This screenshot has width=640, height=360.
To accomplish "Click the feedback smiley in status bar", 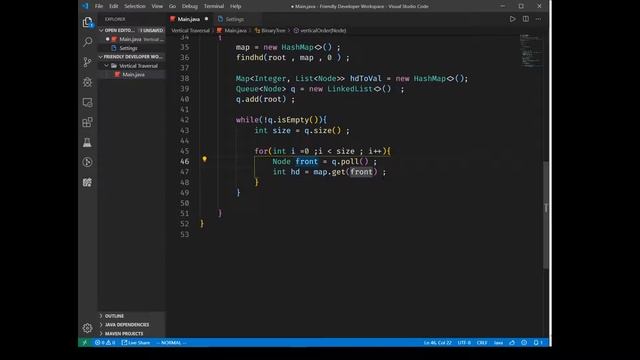I will click(x=524, y=342).
